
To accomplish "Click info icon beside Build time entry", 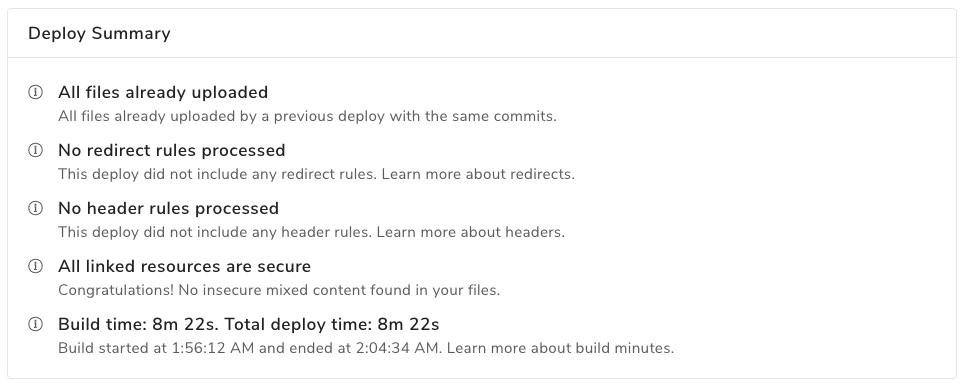I will tap(36, 324).
